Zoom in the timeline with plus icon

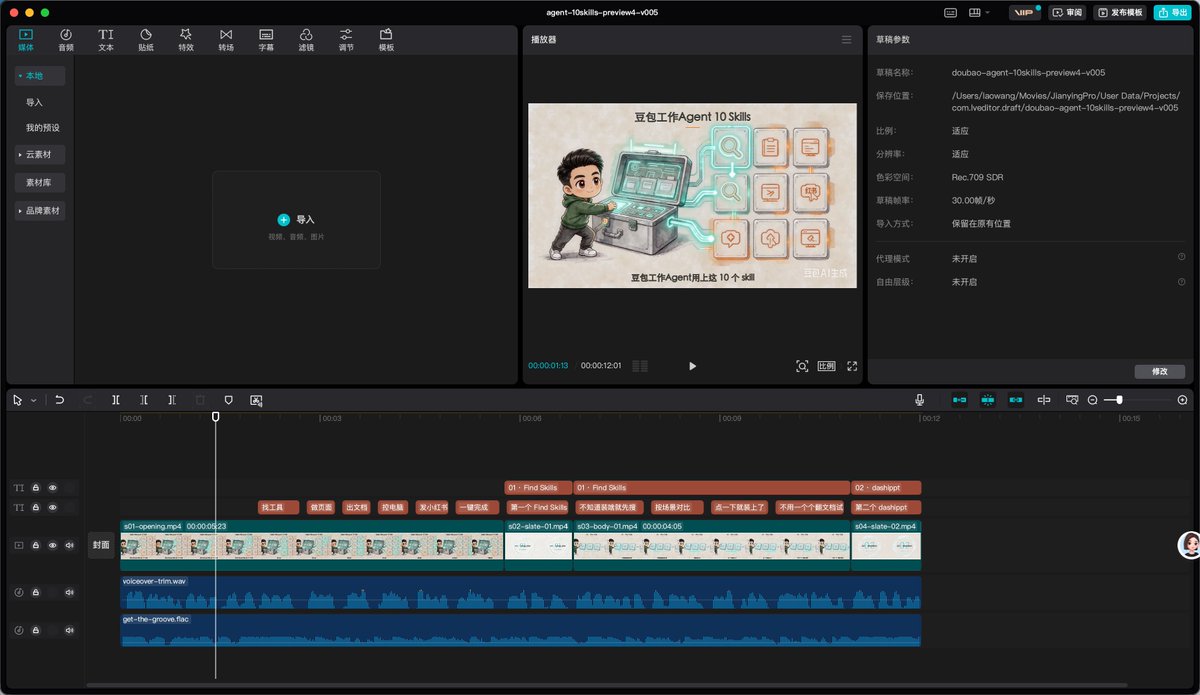tap(1183, 400)
